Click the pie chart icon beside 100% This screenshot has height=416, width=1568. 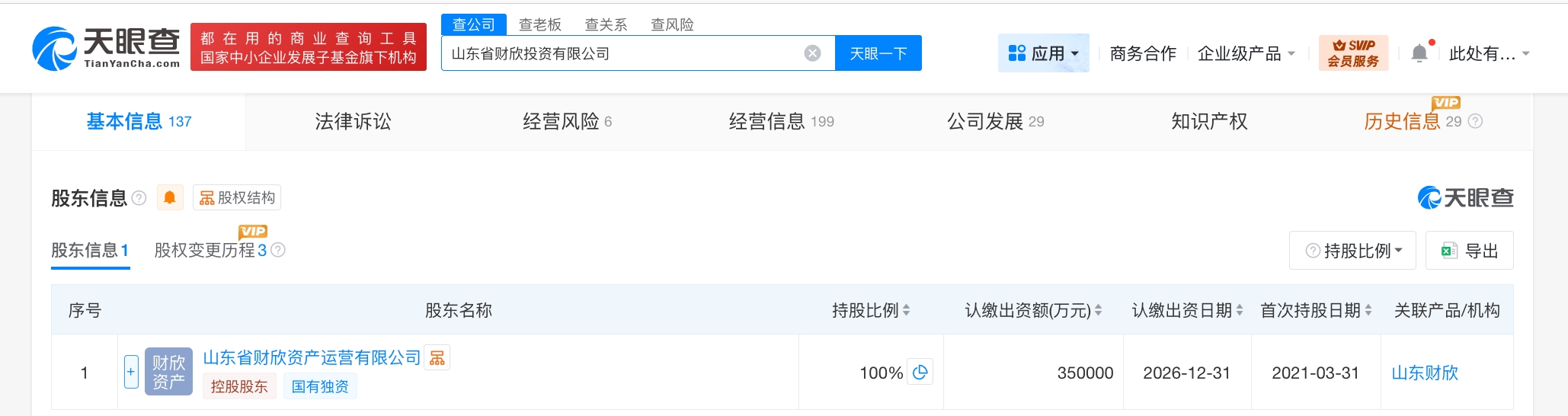[x=920, y=373]
